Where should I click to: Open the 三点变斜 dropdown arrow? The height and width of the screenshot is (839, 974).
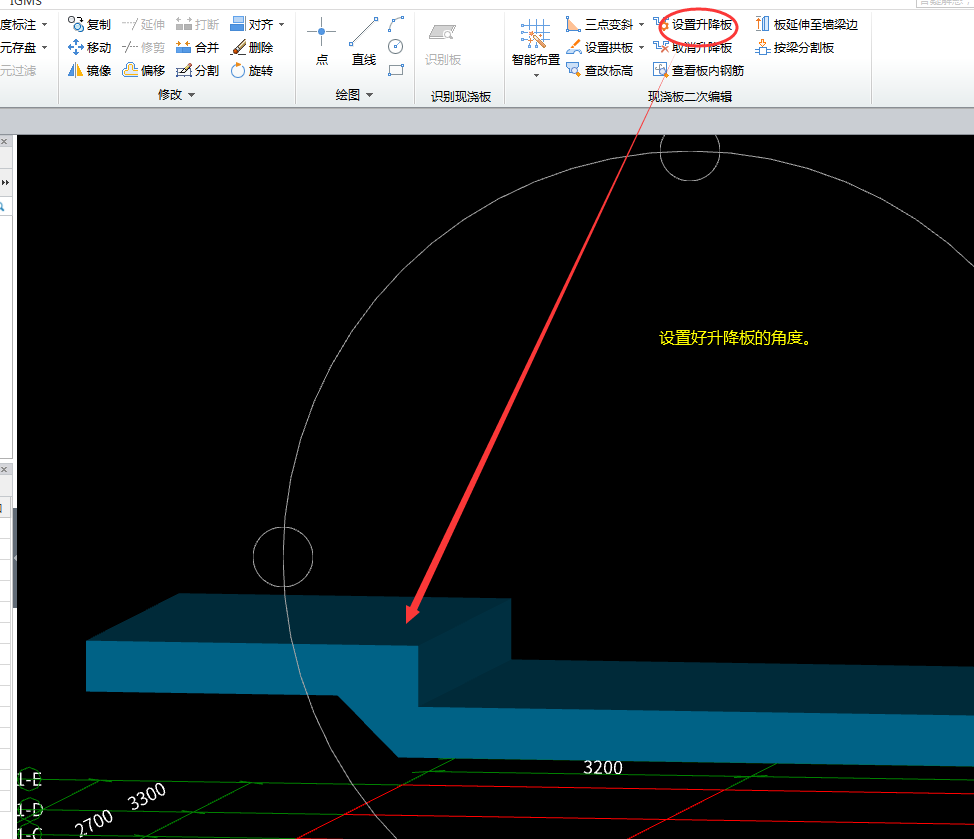(641, 25)
